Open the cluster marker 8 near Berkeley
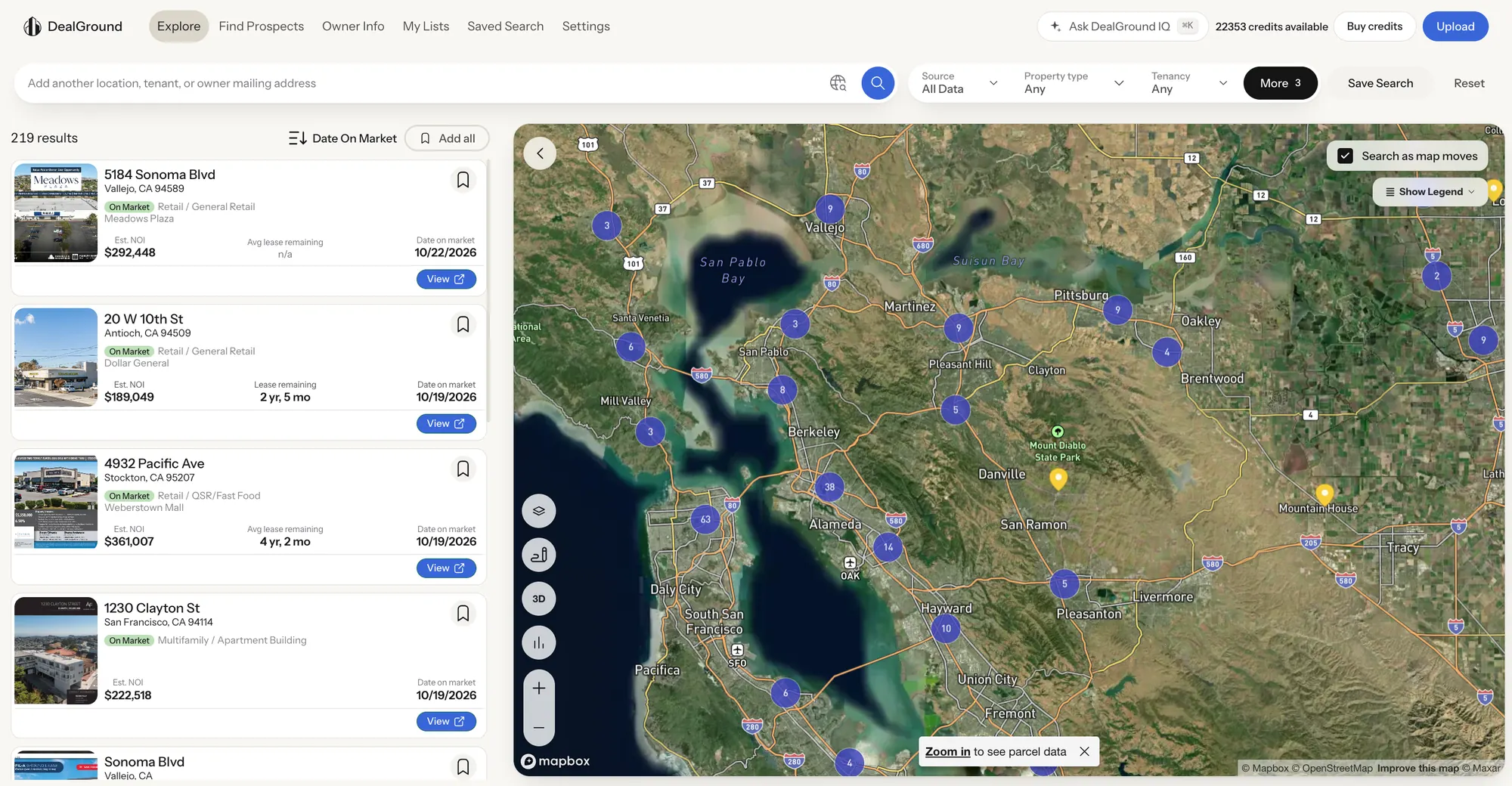Screen dimensions: 1512x786 coord(782,390)
